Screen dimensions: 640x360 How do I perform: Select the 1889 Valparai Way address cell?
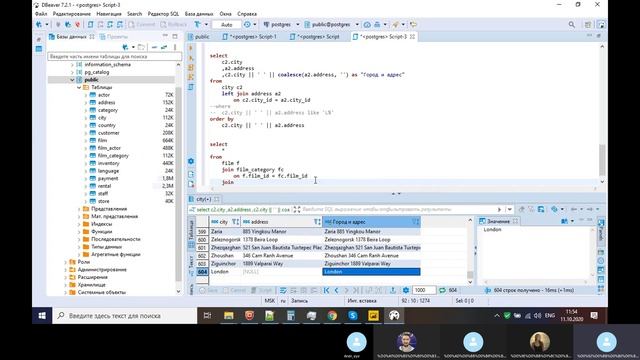tap(282, 264)
